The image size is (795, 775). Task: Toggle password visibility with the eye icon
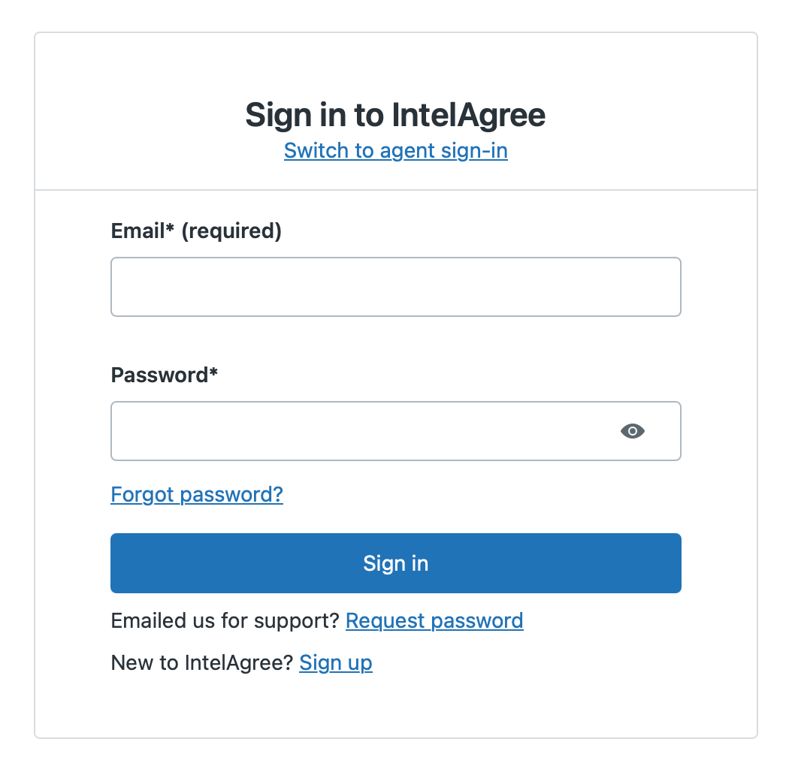[632, 431]
